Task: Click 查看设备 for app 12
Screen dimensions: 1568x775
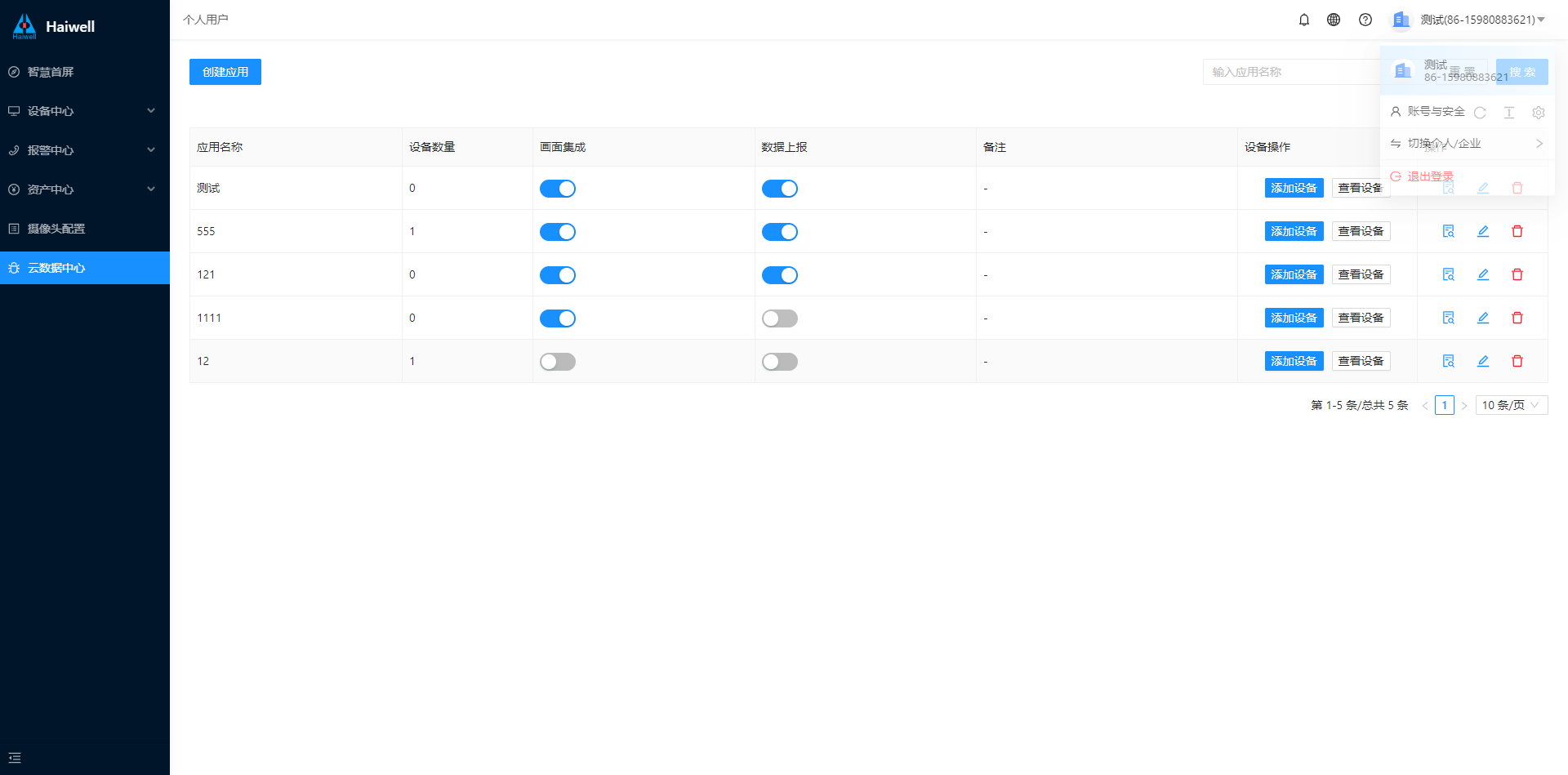Action: (1361, 361)
